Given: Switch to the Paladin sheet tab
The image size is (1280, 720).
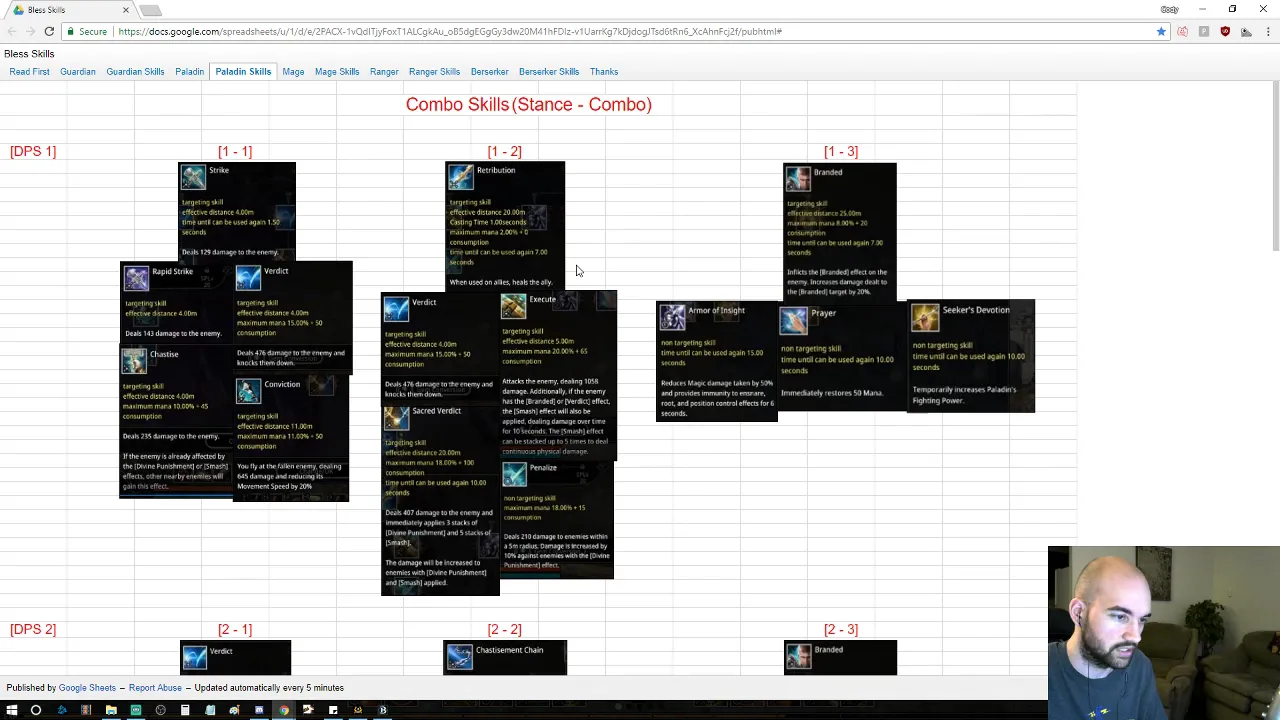Looking at the screenshot, I should [189, 72].
